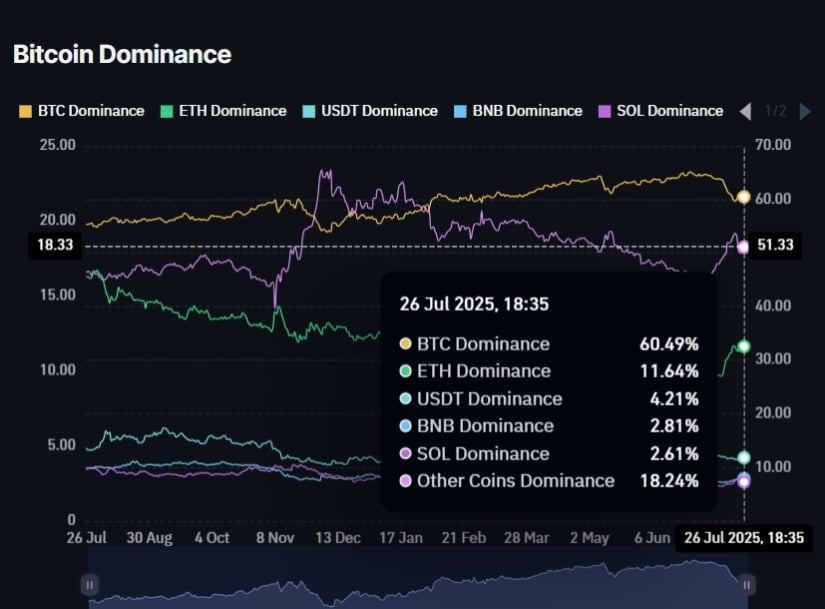Click the 51.33 right axis crosshair label
The width and height of the screenshot is (825, 609).
(775, 245)
